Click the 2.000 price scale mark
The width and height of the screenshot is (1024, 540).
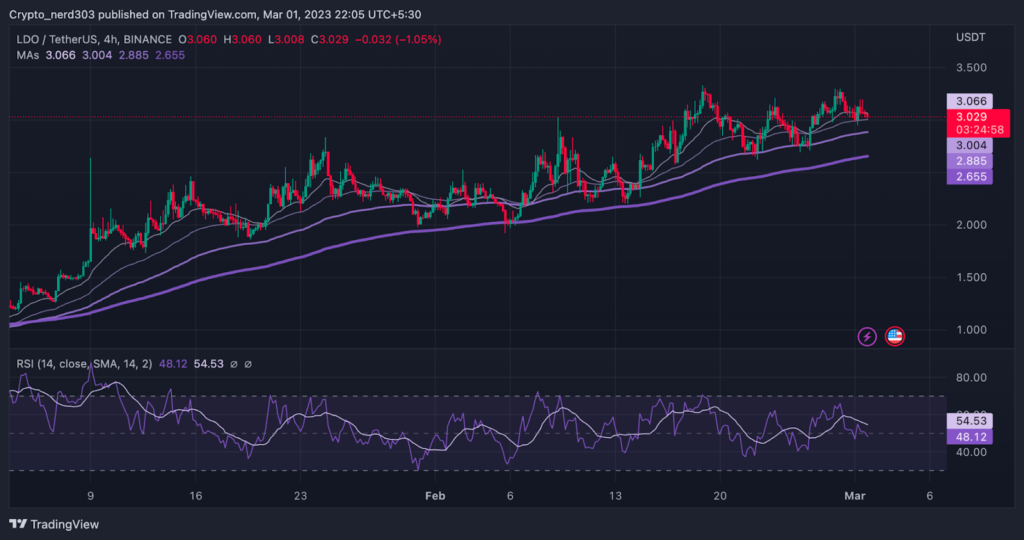click(971, 225)
